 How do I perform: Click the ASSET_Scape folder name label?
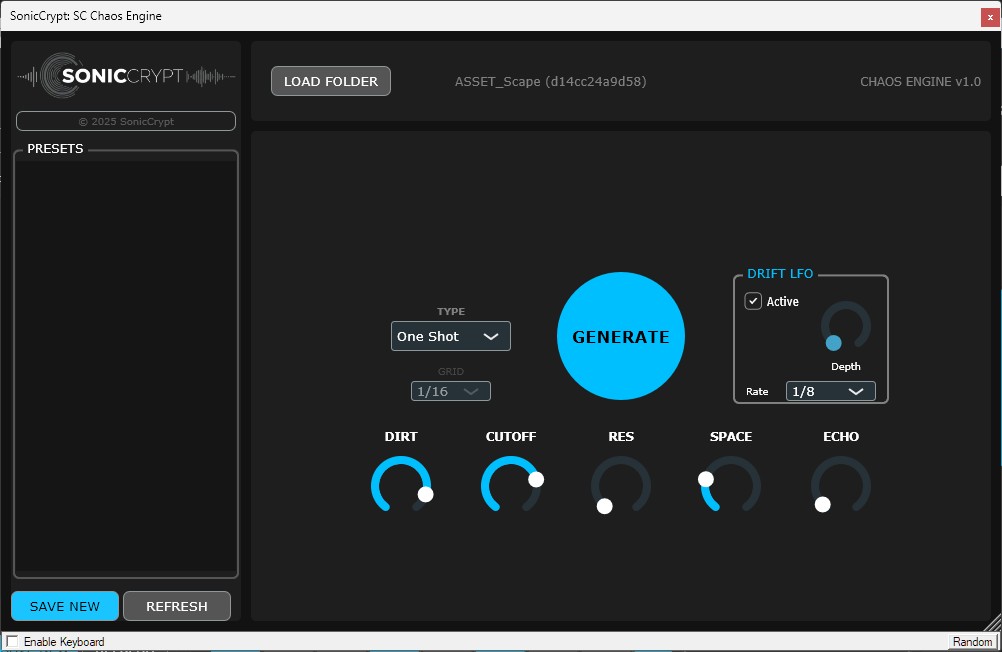coord(550,81)
